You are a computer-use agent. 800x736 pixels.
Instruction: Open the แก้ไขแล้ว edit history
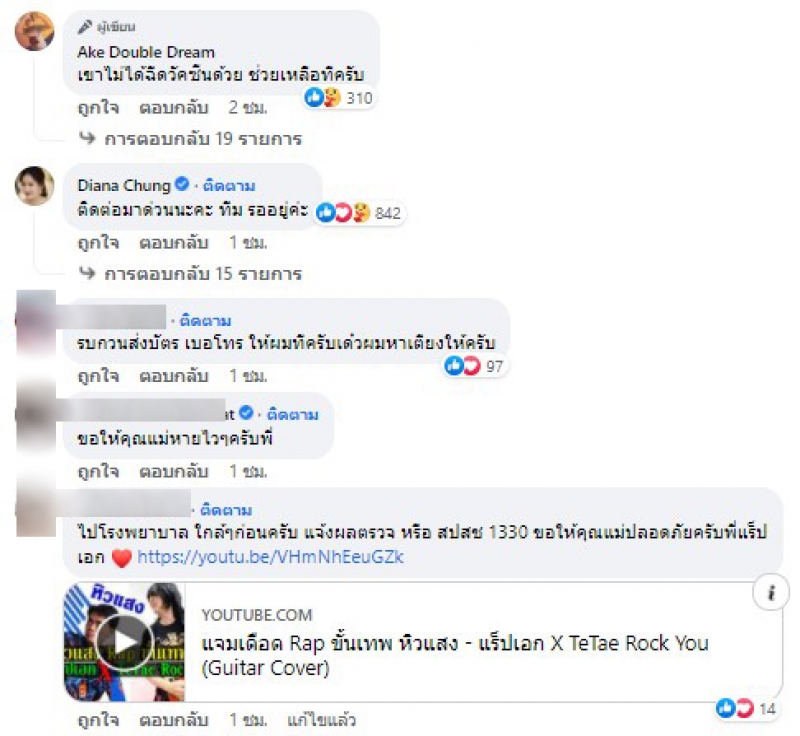click(321, 720)
